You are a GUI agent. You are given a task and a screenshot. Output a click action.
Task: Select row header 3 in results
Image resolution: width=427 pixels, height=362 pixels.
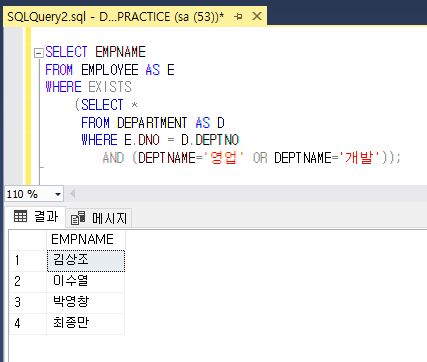pos(28,303)
